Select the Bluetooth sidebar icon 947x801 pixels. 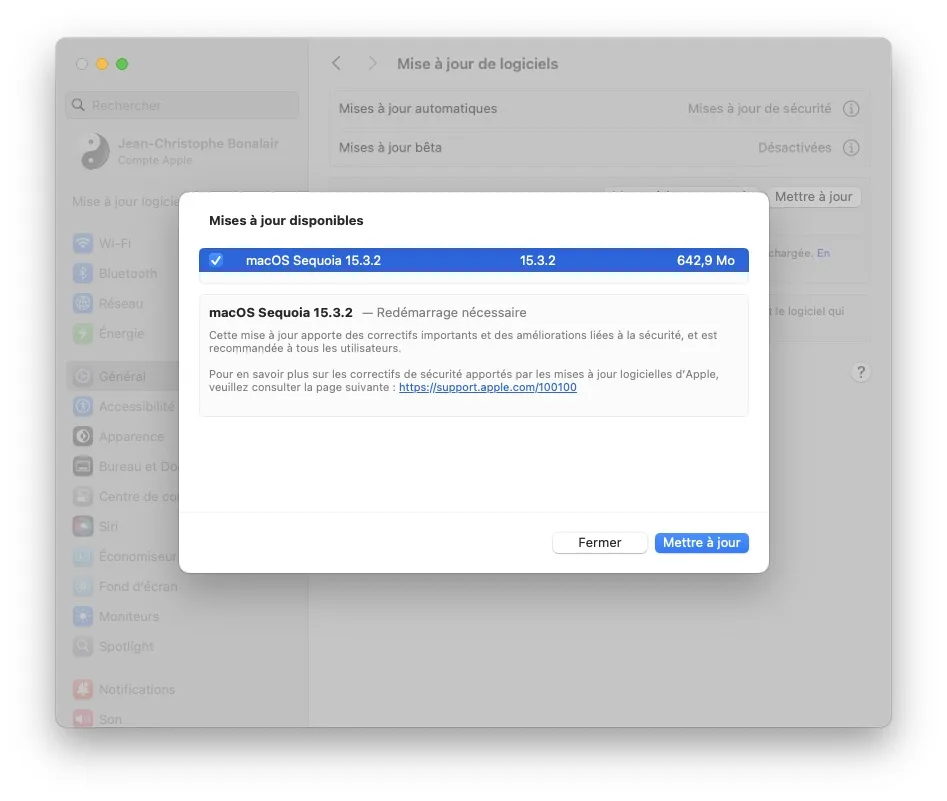click(83, 274)
